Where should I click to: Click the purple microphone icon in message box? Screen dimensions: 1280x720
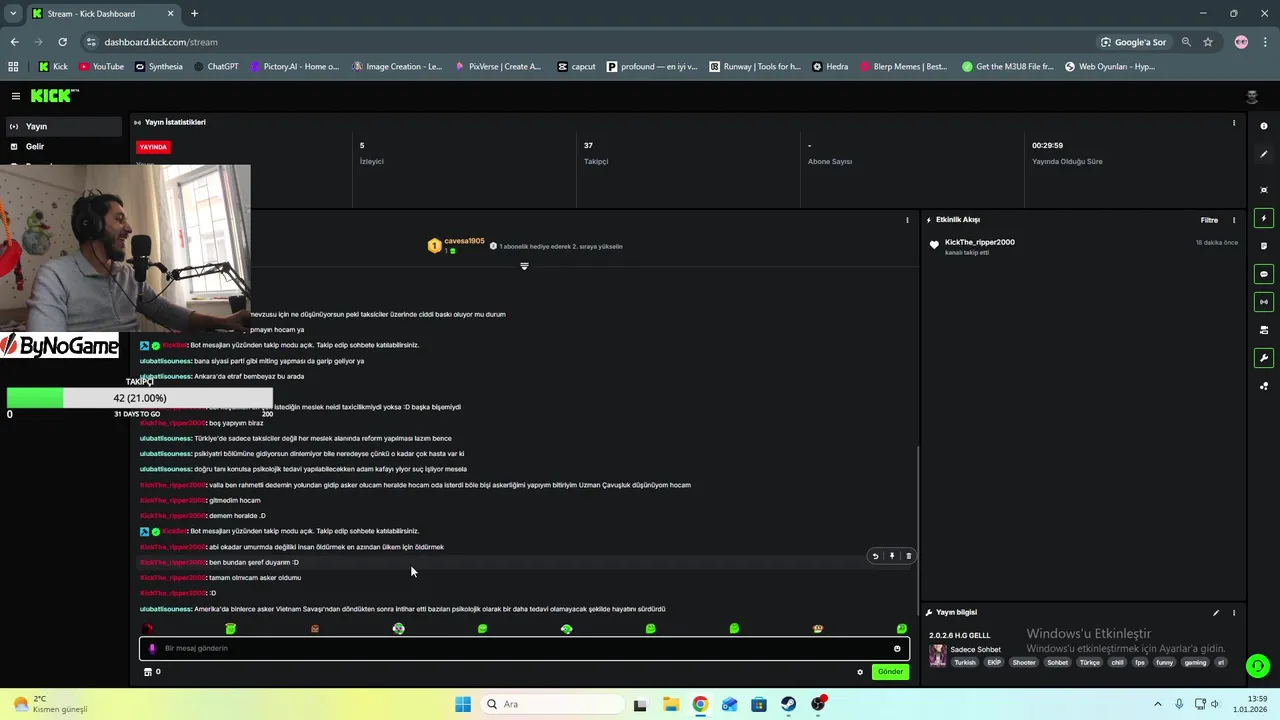tap(152, 648)
